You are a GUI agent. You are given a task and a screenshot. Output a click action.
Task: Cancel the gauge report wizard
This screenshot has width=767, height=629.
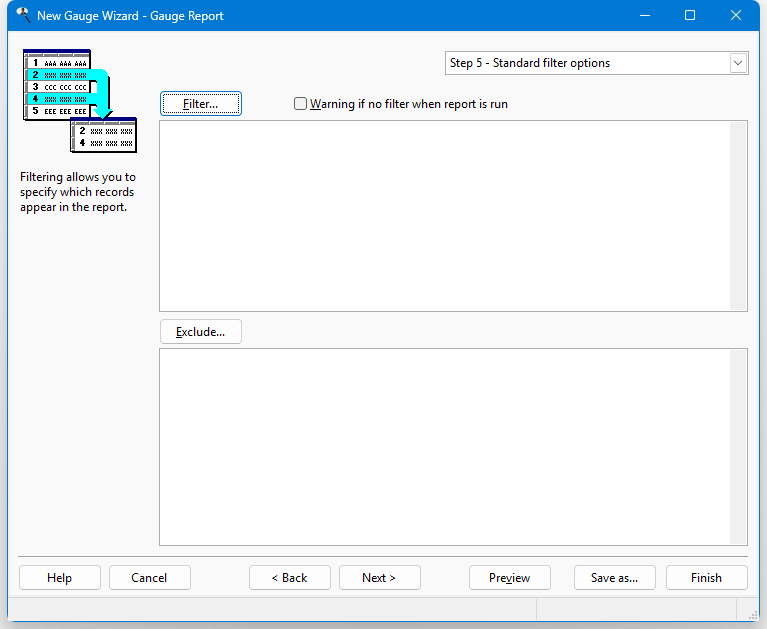[x=149, y=578]
